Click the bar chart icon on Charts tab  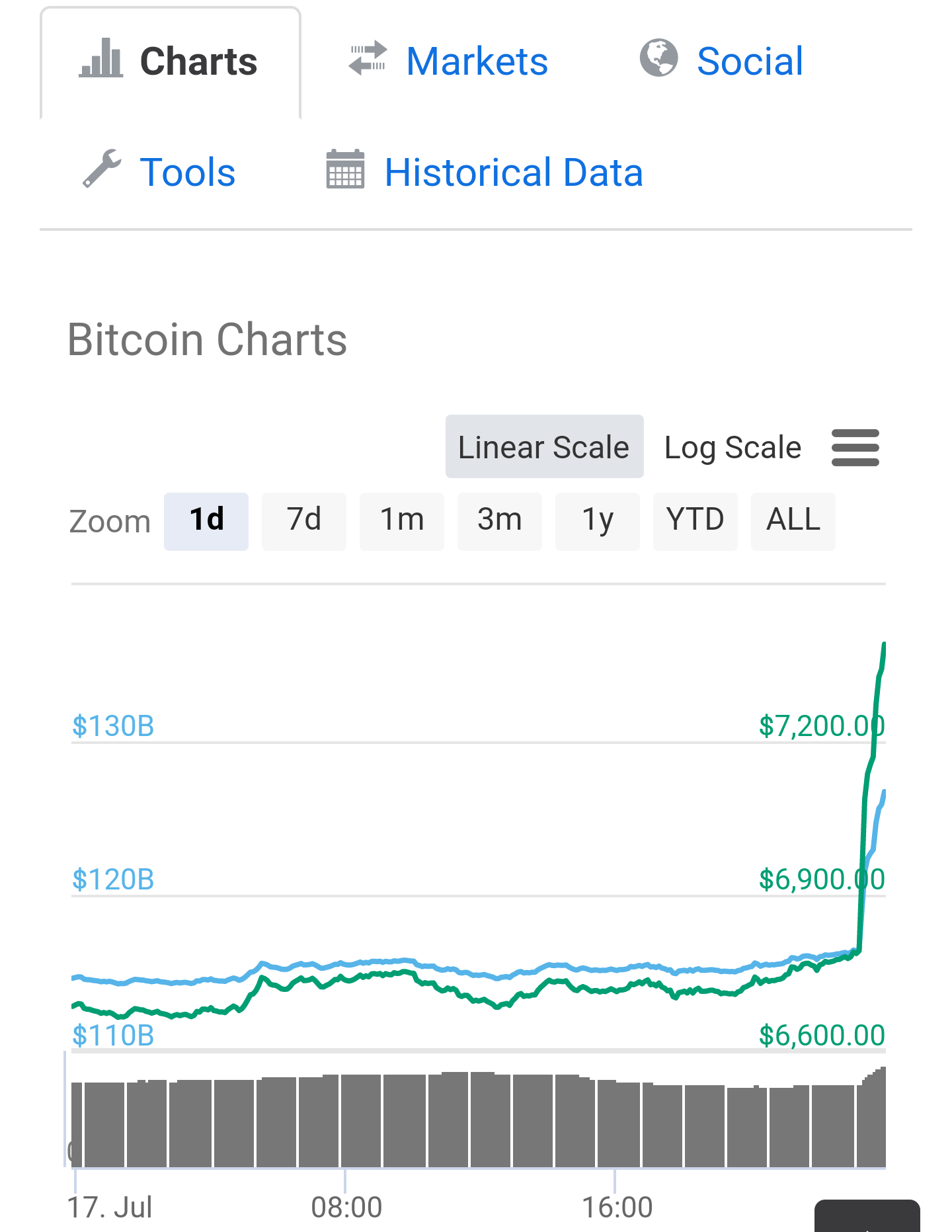coord(101,60)
